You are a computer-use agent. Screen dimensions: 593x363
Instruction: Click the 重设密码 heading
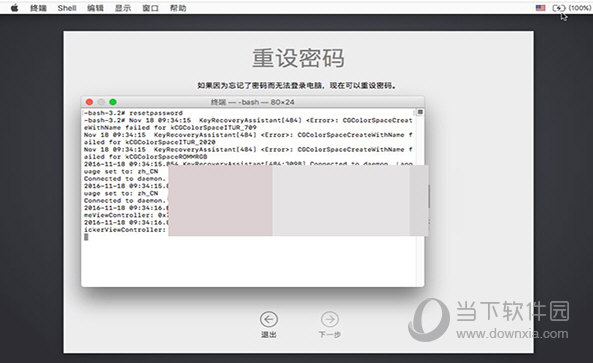coord(298,58)
